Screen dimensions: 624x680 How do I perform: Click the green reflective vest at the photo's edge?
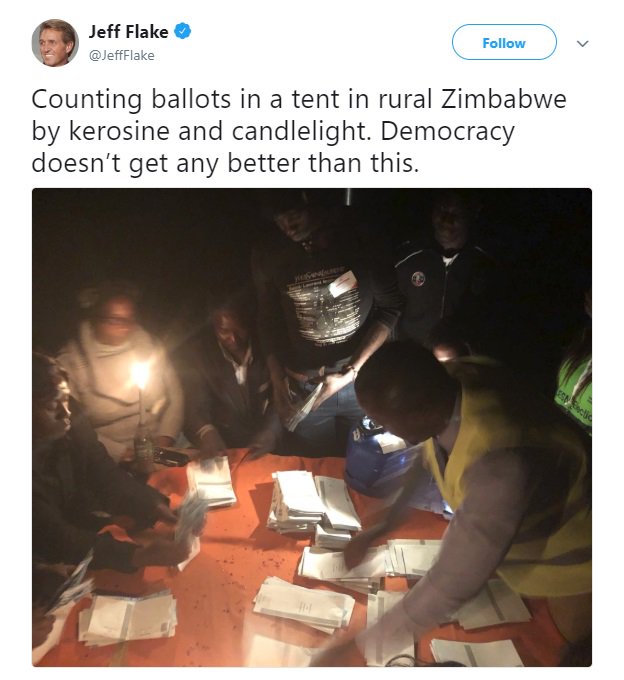click(x=574, y=392)
